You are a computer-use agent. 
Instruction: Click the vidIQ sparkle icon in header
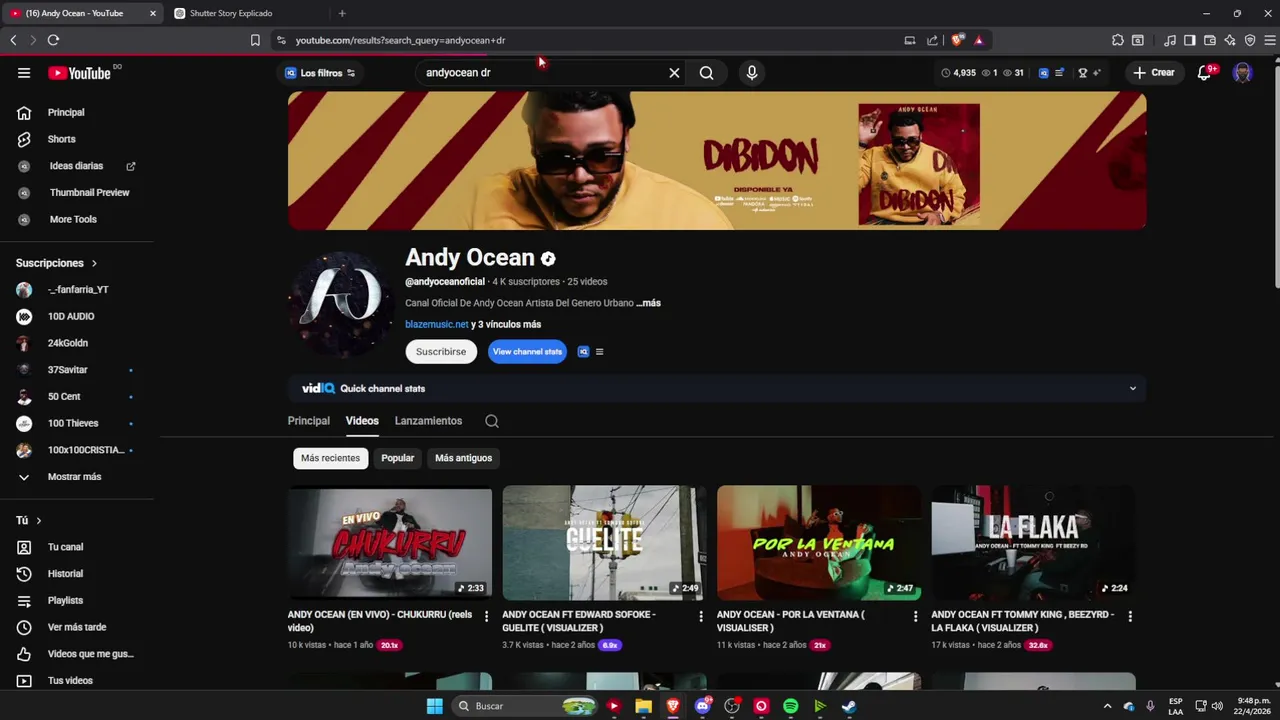(x=1097, y=73)
